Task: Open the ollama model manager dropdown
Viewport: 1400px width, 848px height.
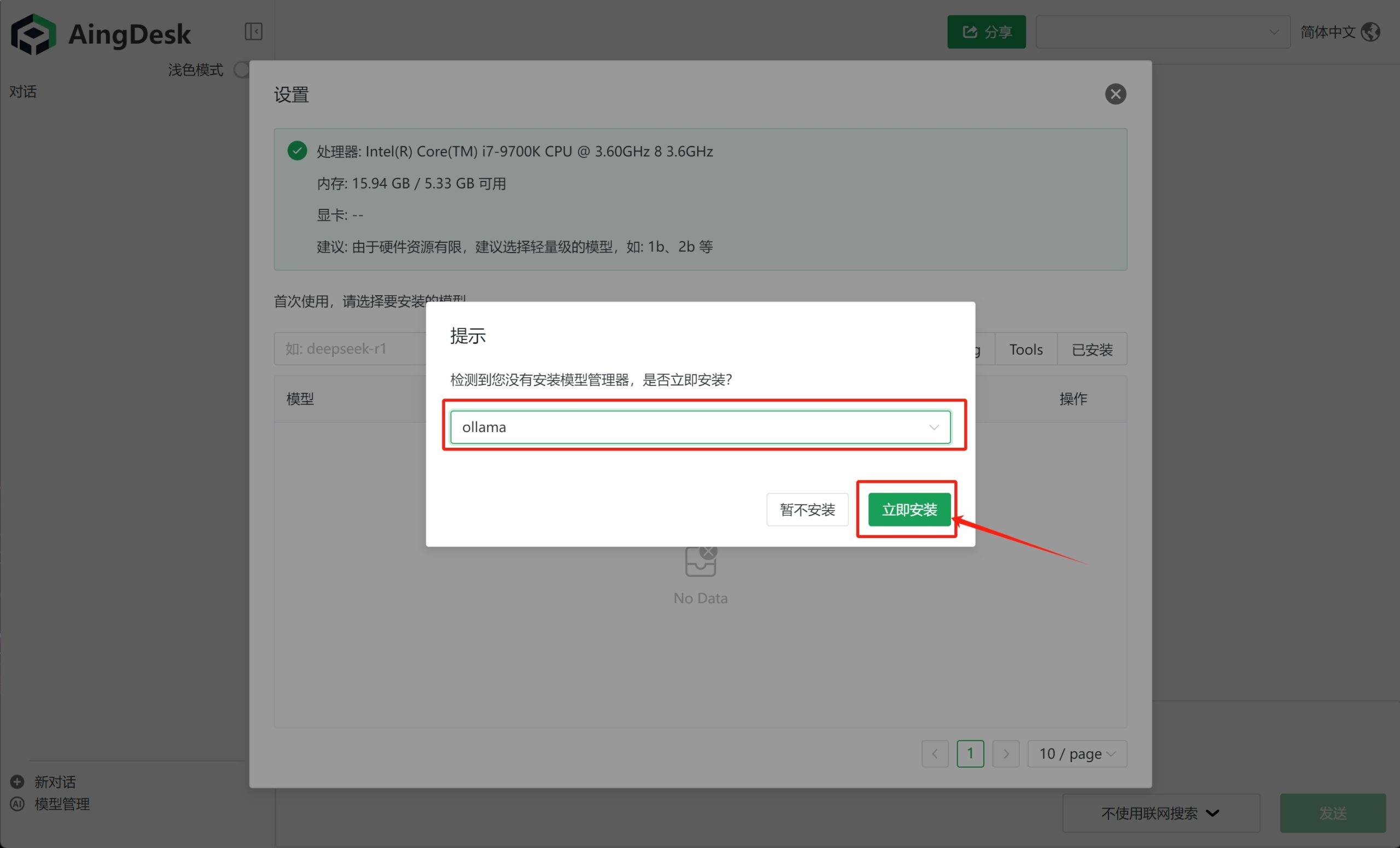Action: [x=700, y=427]
